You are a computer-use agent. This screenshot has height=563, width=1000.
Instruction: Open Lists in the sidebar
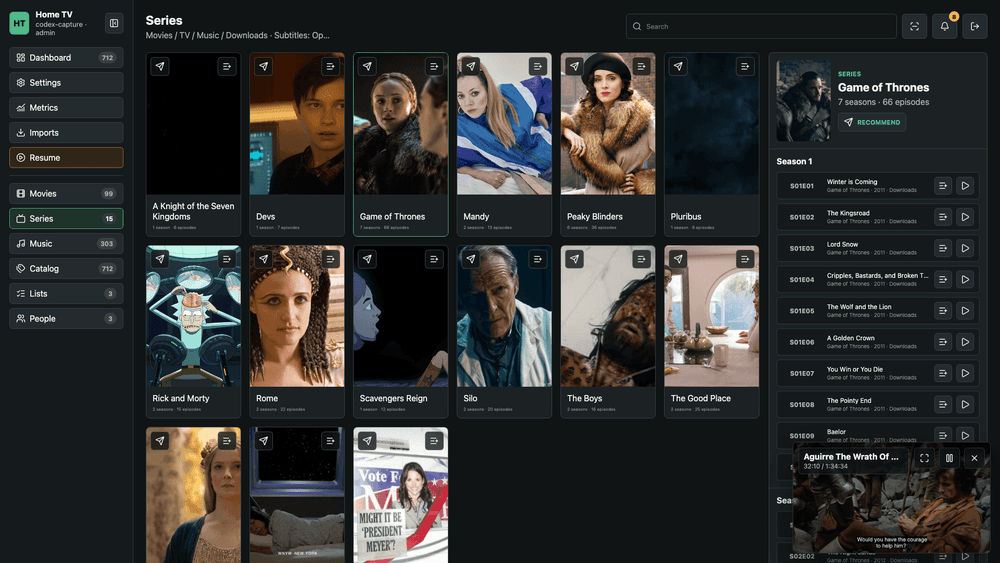coord(66,293)
